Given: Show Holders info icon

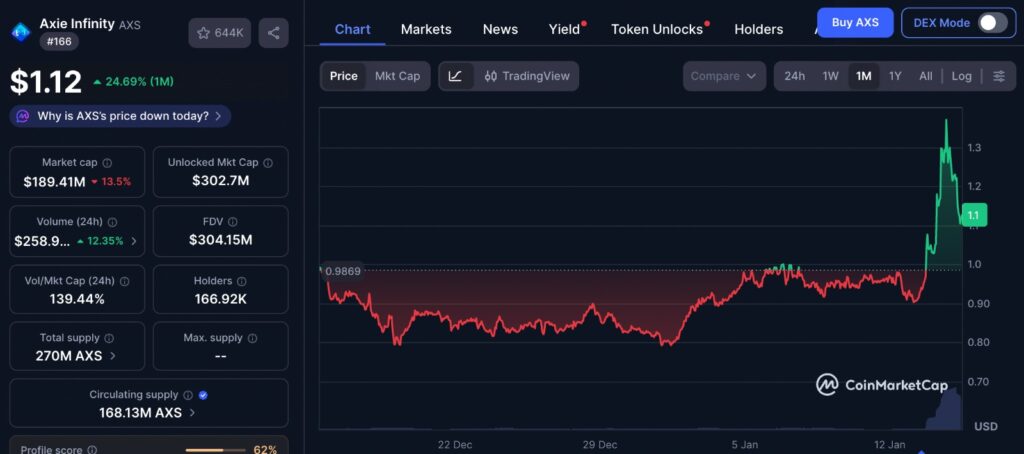Looking at the screenshot, I should [241, 281].
